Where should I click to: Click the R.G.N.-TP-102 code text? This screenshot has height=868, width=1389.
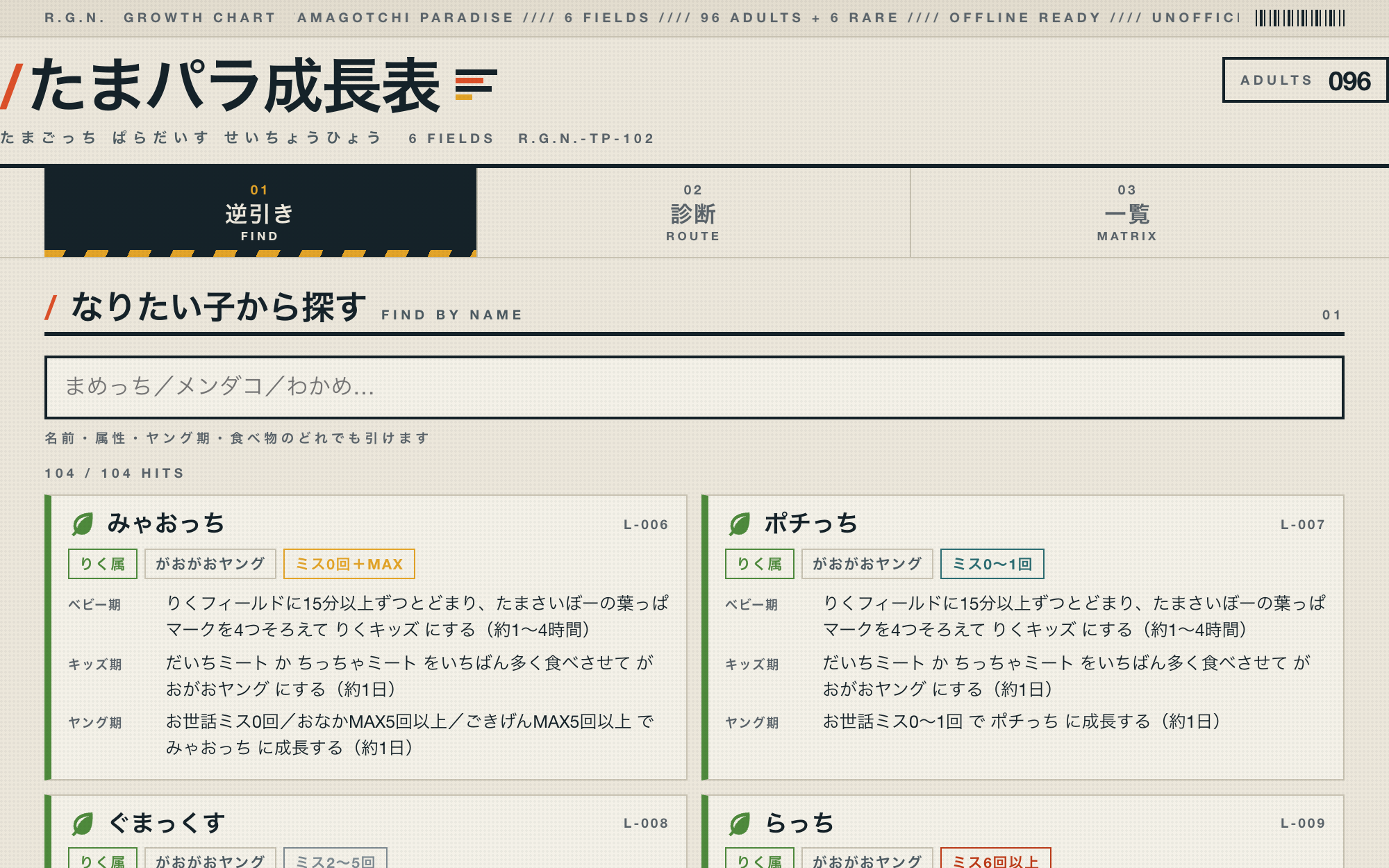pos(586,139)
